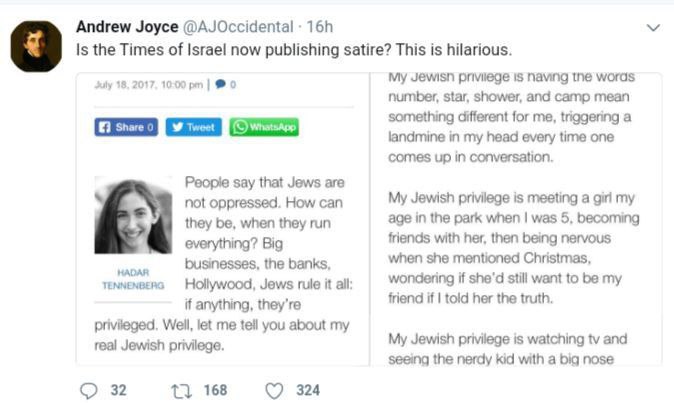Click the 16h timestamp
Screen dimensions: 674x403
(x=319, y=27)
